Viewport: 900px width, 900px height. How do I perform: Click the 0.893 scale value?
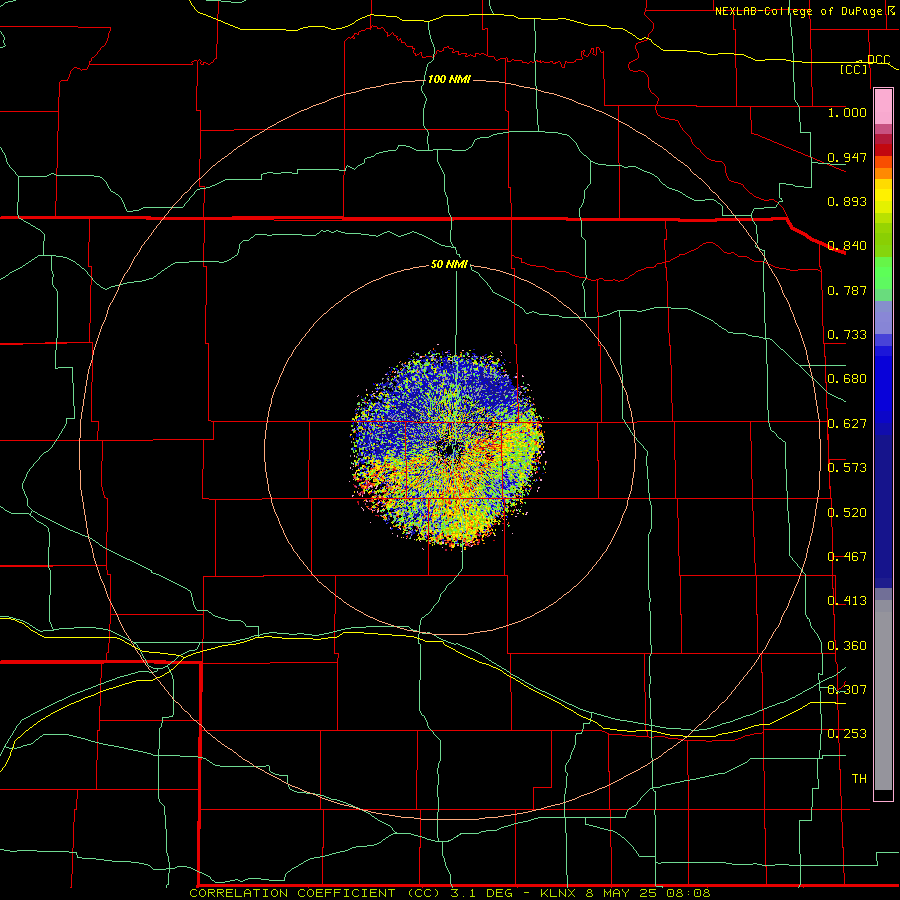click(x=847, y=201)
